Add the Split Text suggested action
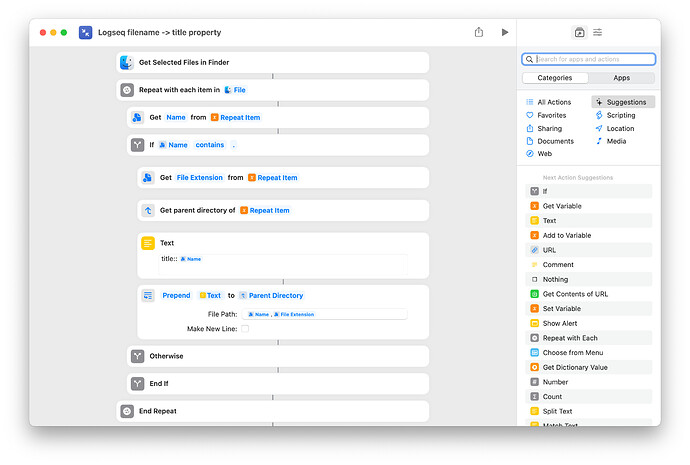690x465 pixels. point(589,411)
